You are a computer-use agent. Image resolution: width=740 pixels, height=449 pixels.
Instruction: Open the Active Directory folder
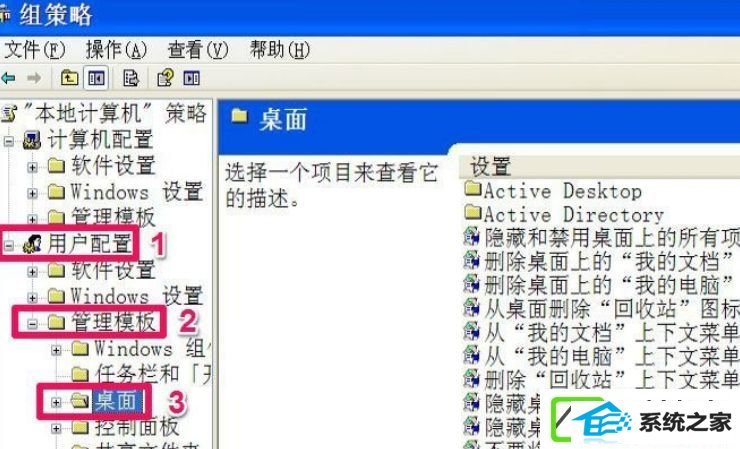[574, 215]
